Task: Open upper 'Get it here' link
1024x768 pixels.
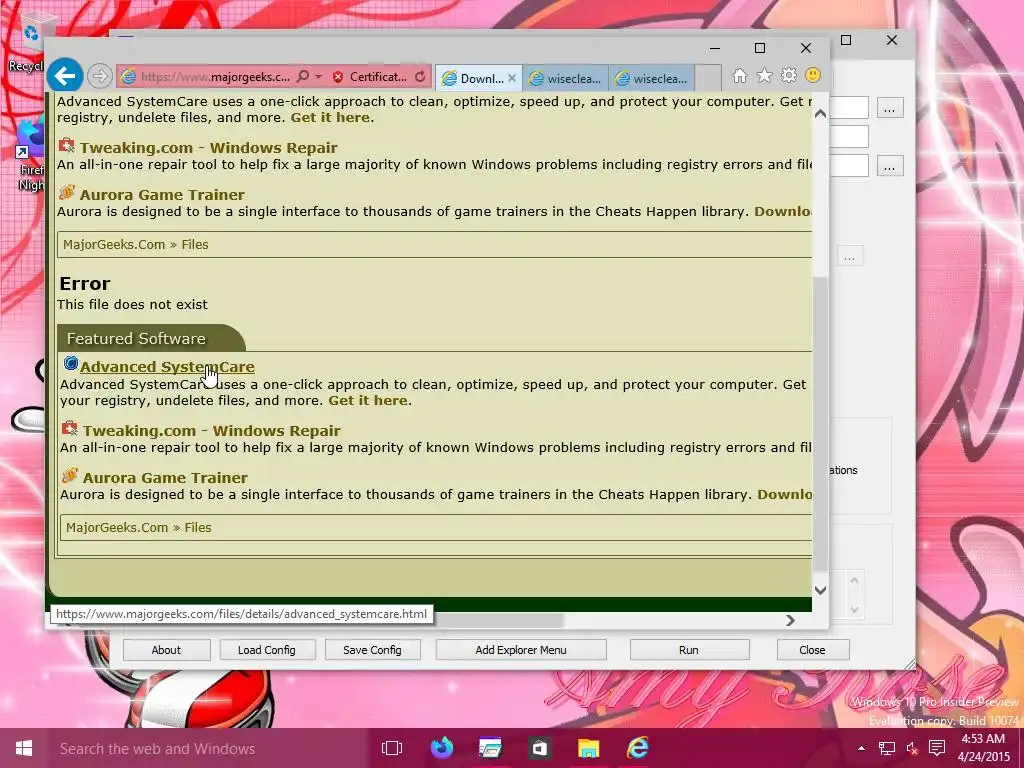Action: (x=330, y=118)
